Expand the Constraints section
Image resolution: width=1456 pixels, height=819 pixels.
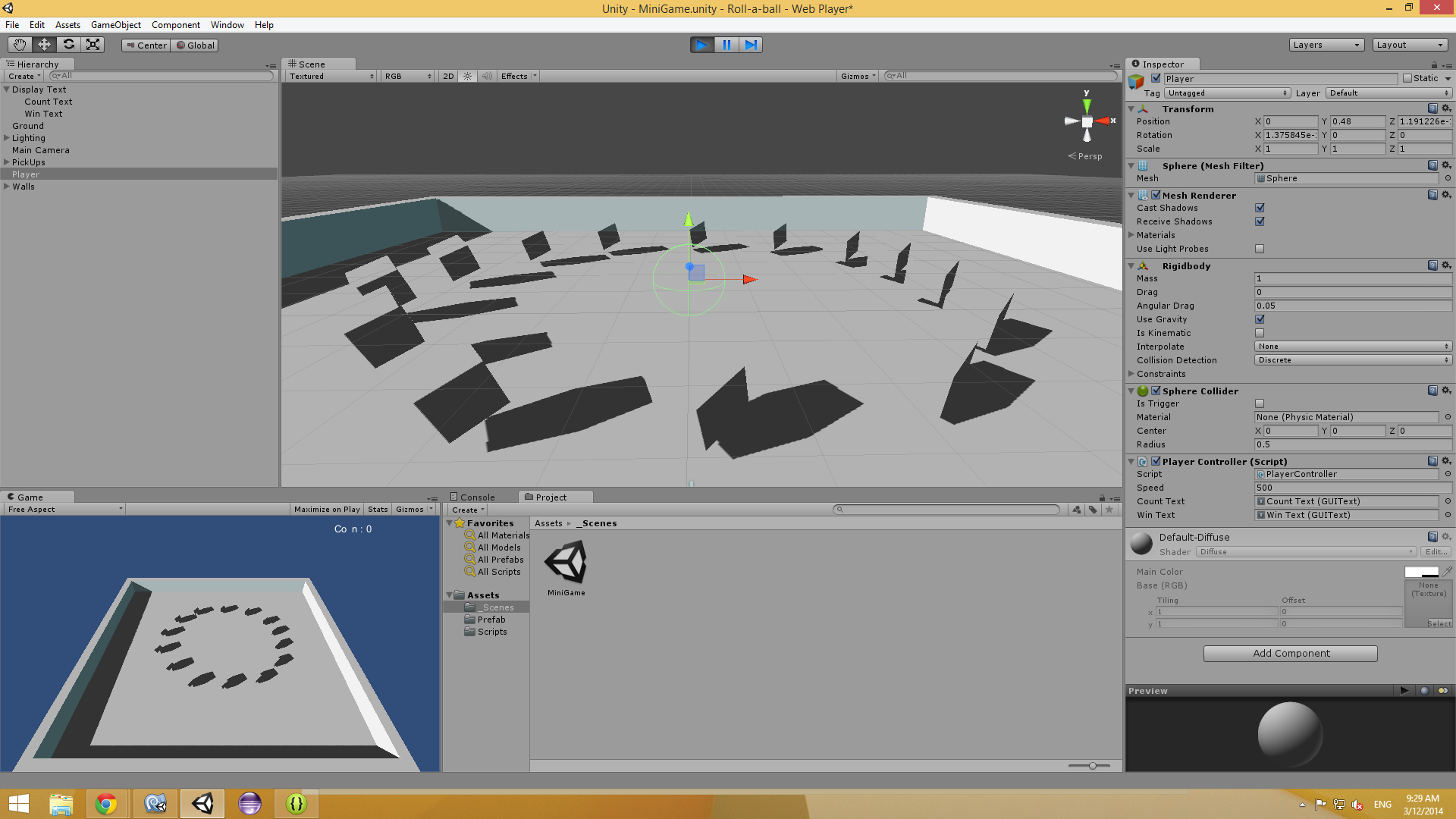point(1131,374)
